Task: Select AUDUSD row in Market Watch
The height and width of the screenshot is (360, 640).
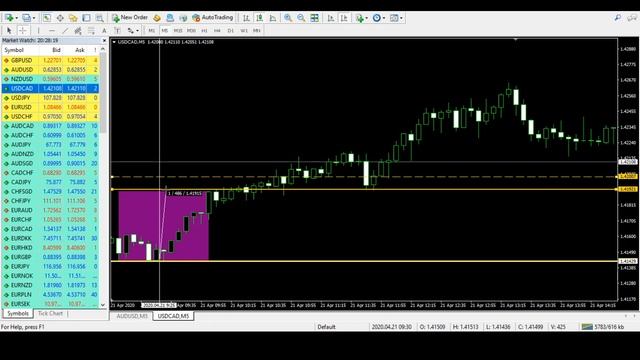Action: pyautogui.click(x=50, y=70)
